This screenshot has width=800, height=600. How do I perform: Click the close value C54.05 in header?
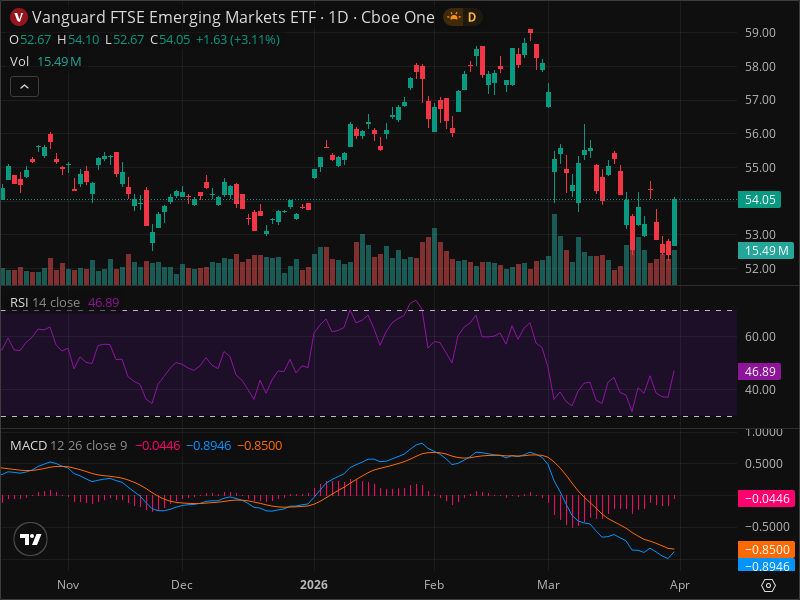coord(170,40)
